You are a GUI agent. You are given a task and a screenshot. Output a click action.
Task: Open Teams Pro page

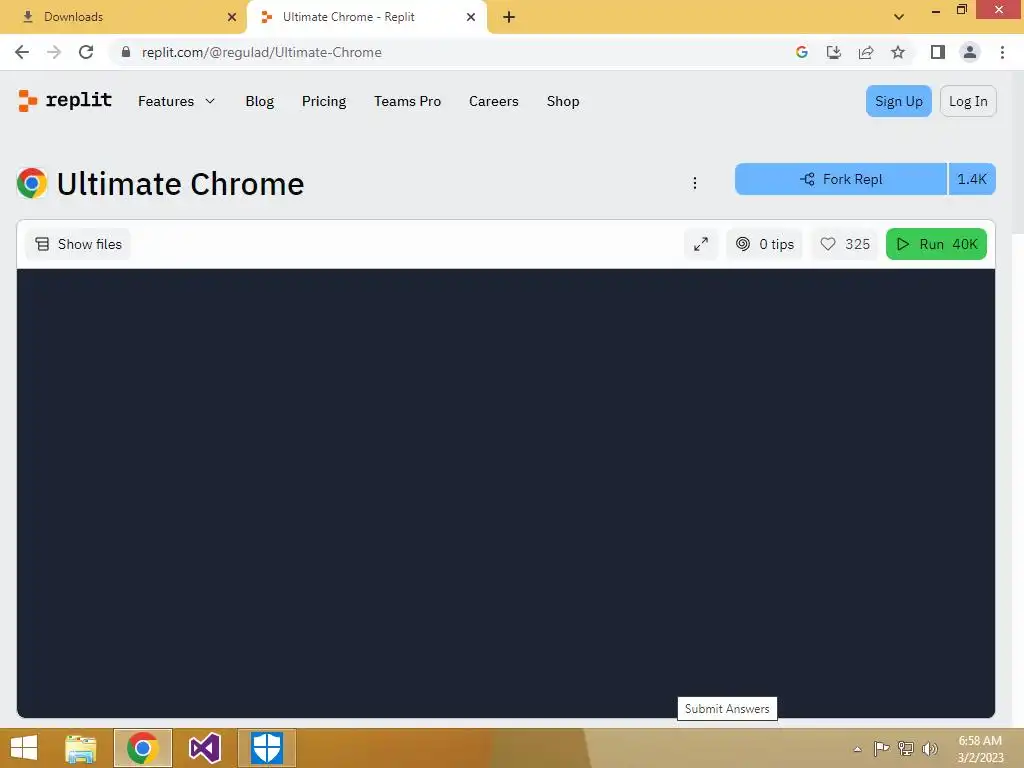pos(408,101)
